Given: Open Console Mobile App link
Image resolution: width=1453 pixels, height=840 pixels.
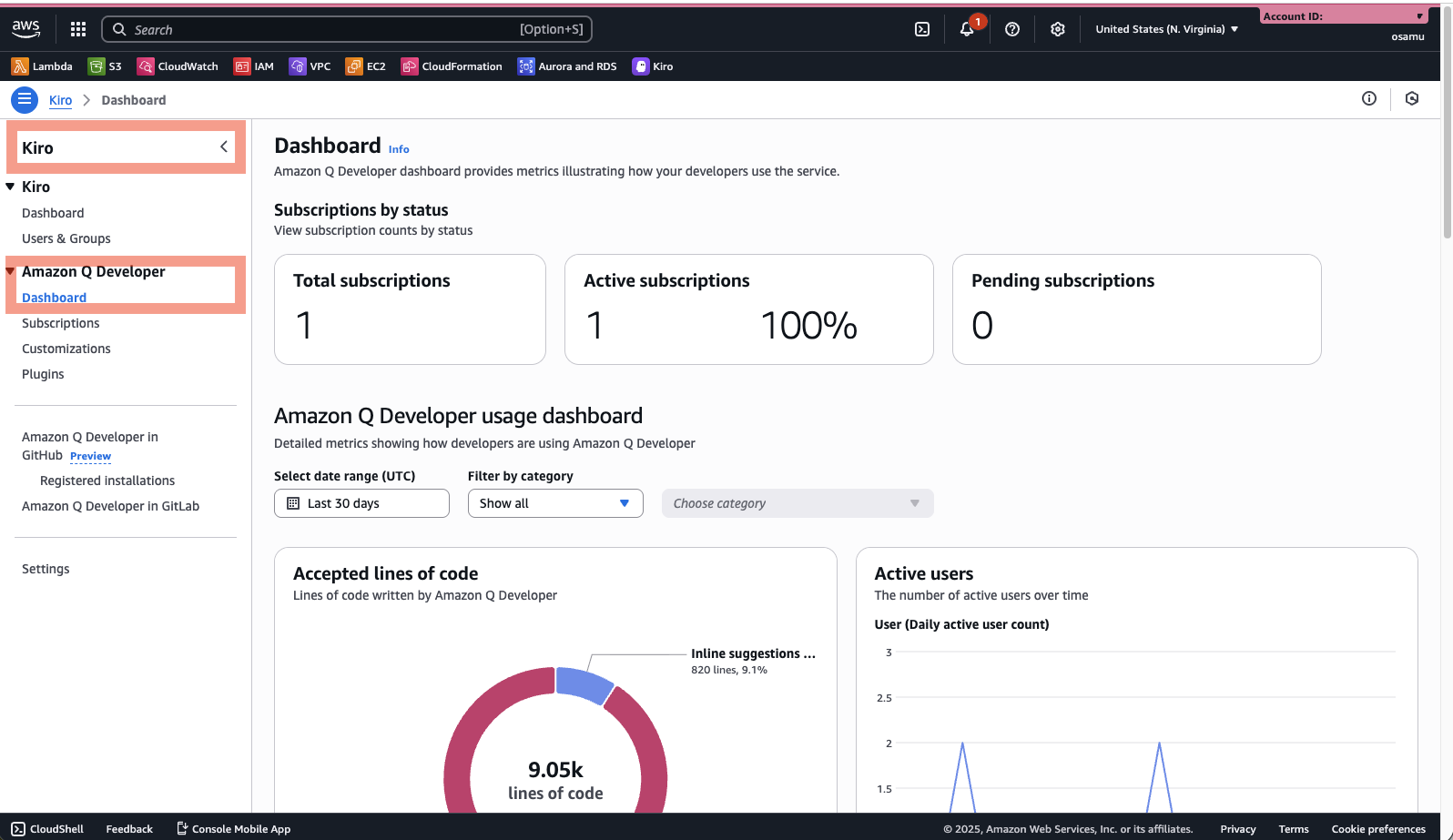Looking at the screenshot, I should click(x=233, y=829).
